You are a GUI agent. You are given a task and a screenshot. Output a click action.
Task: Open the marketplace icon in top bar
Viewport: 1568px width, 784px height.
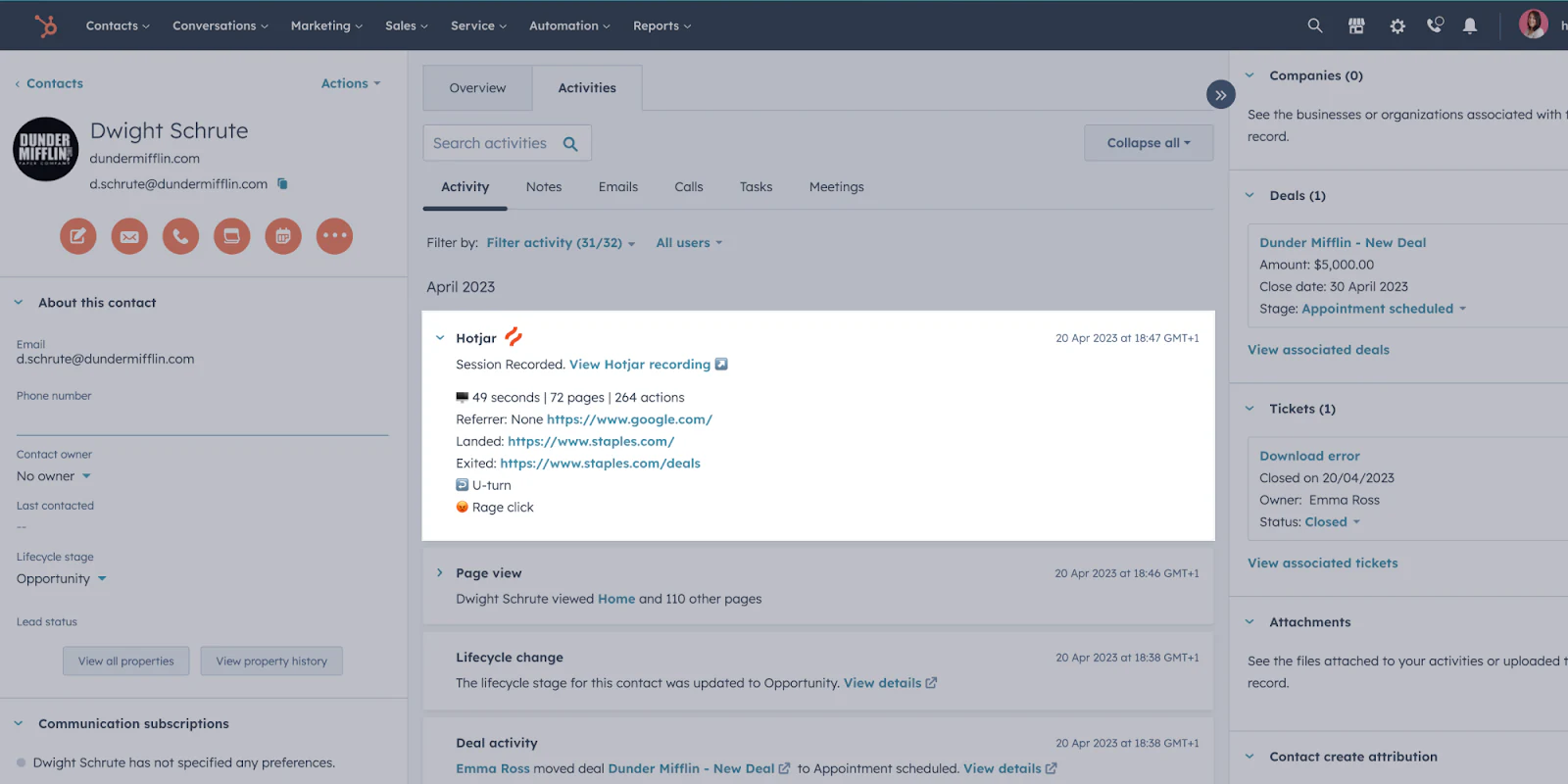(1356, 26)
